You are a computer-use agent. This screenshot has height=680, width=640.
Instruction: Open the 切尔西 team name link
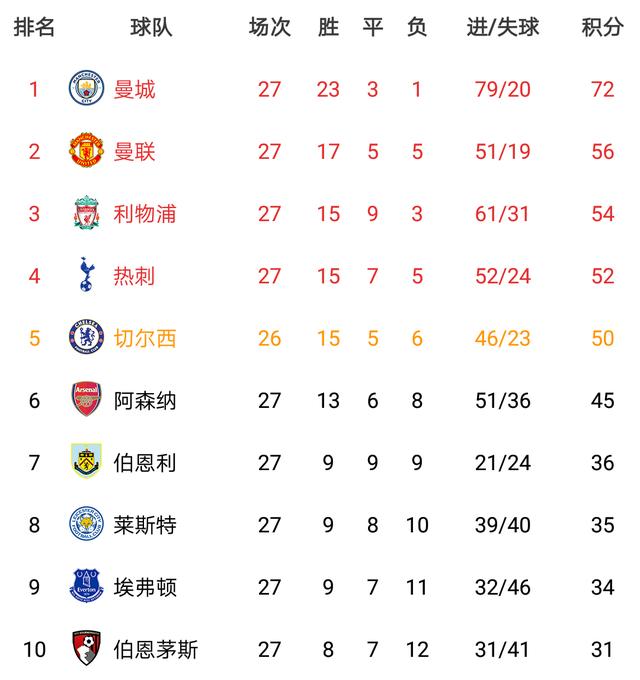pyautogui.click(x=145, y=338)
